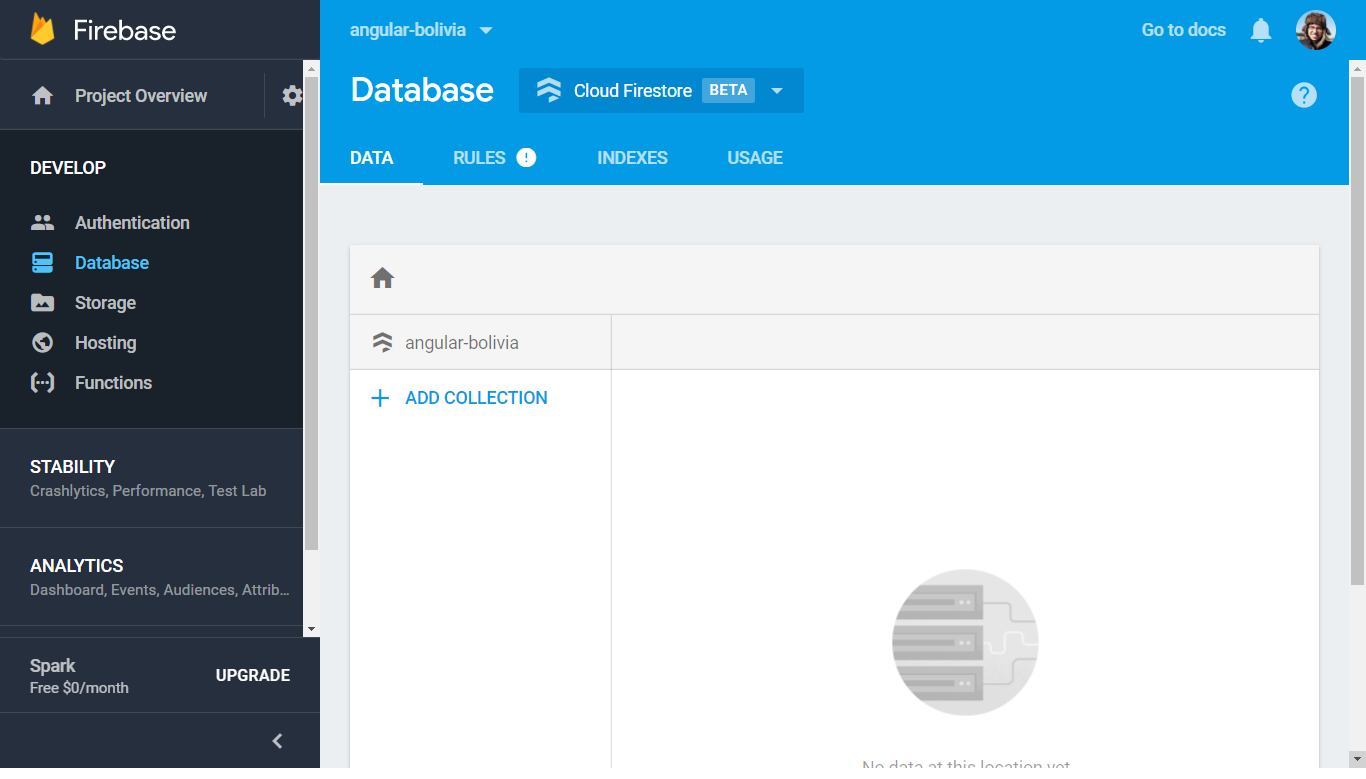Click the DEVELOP section header
Screen dimensions: 1366x779
coord(68,168)
